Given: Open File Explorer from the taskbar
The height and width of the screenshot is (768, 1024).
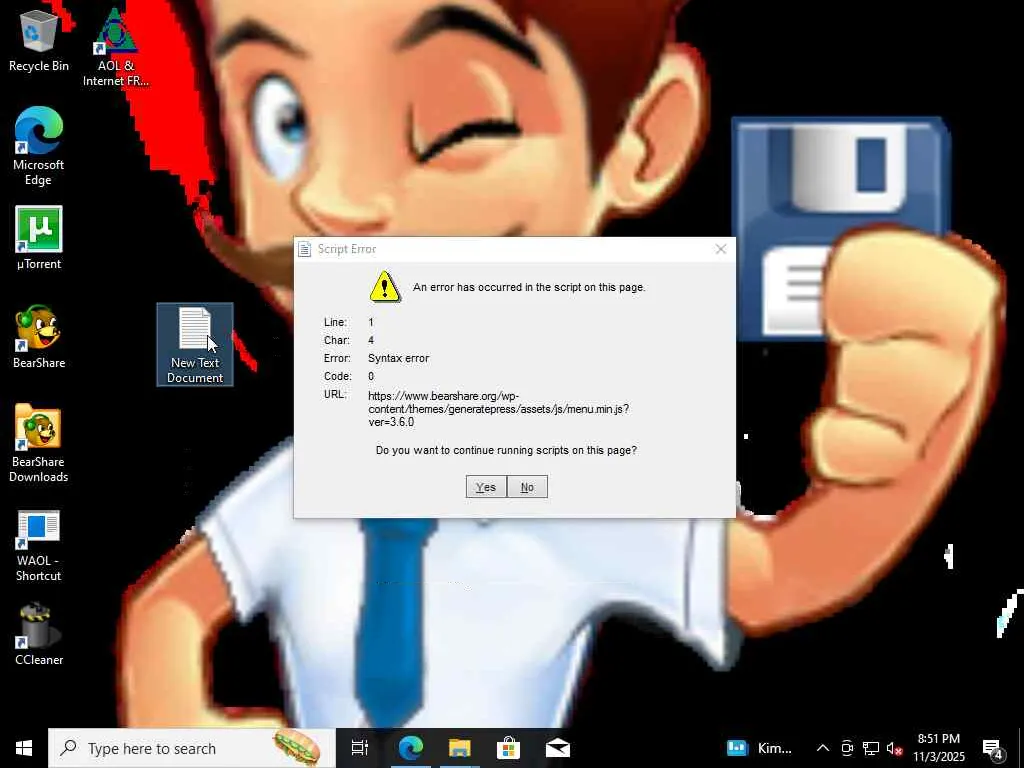Looking at the screenshot, I should [460, 748].
